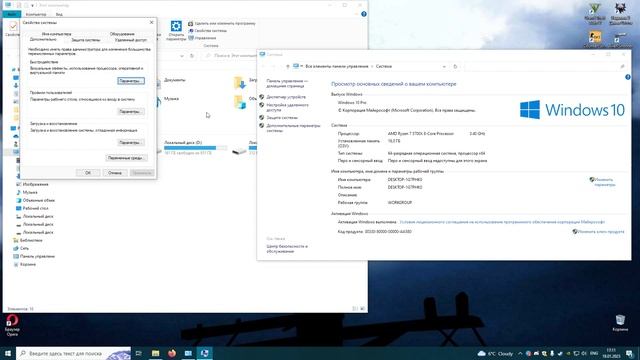Open File Explorer taskbar icon
This screenshot has width=640, height=360.
pyautogui.click(x=156, y=353)
